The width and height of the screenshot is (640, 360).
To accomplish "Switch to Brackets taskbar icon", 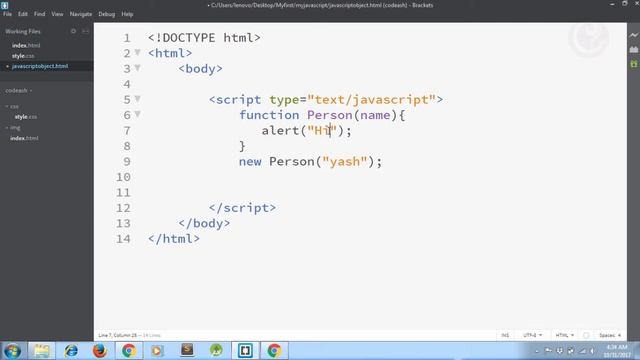I will pyautogui.click(x=245, y=351).
